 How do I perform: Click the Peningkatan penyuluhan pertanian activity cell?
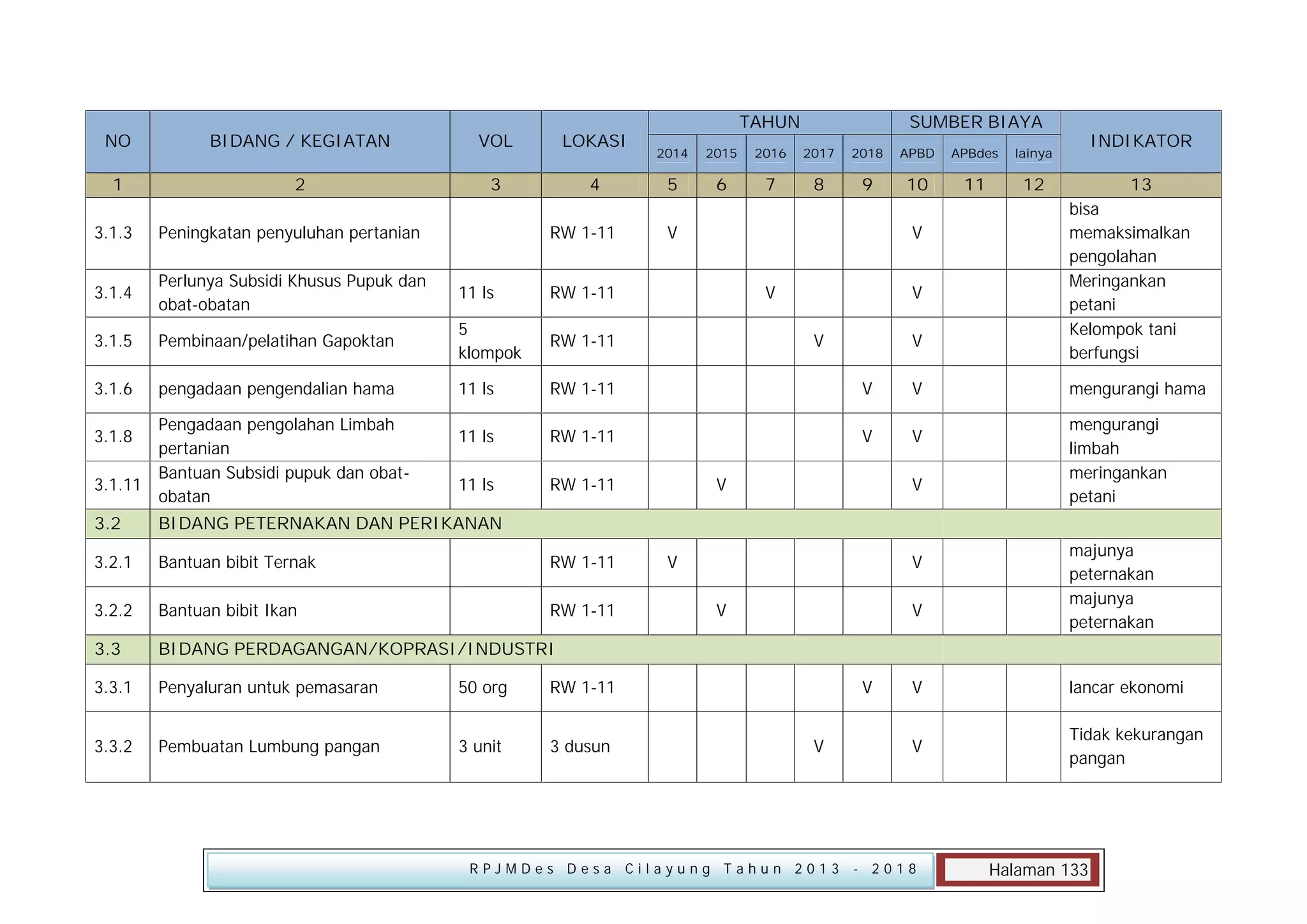tap(289, 233)
